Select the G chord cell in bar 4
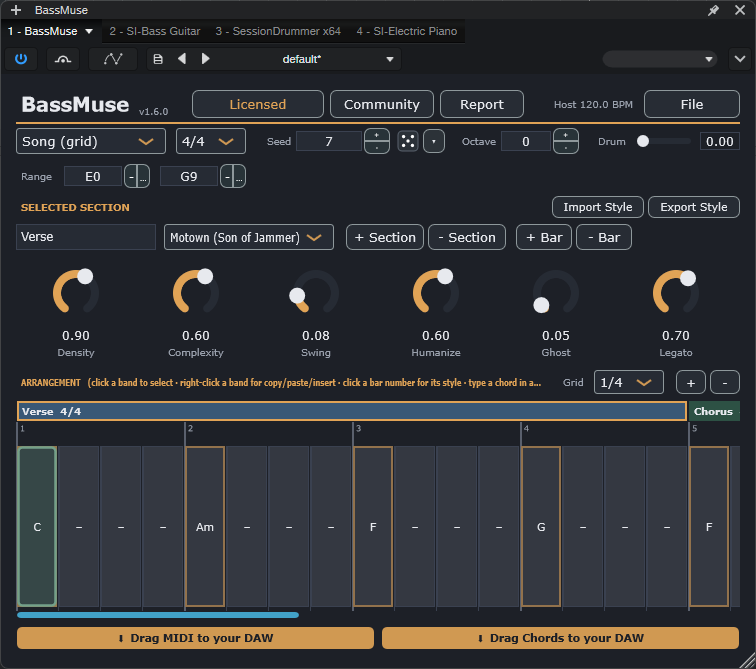The width and height of the screenshot is (756, 669). pyautogui.click(x=541, y=526)
